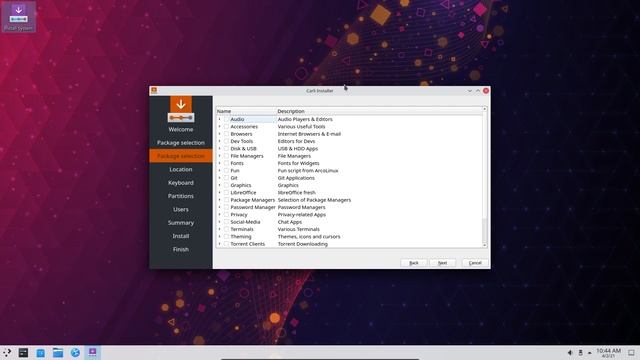This screenshot has width=640, height=360.
Task: Click the package list scrollbar down arrow
Action: 485,245
